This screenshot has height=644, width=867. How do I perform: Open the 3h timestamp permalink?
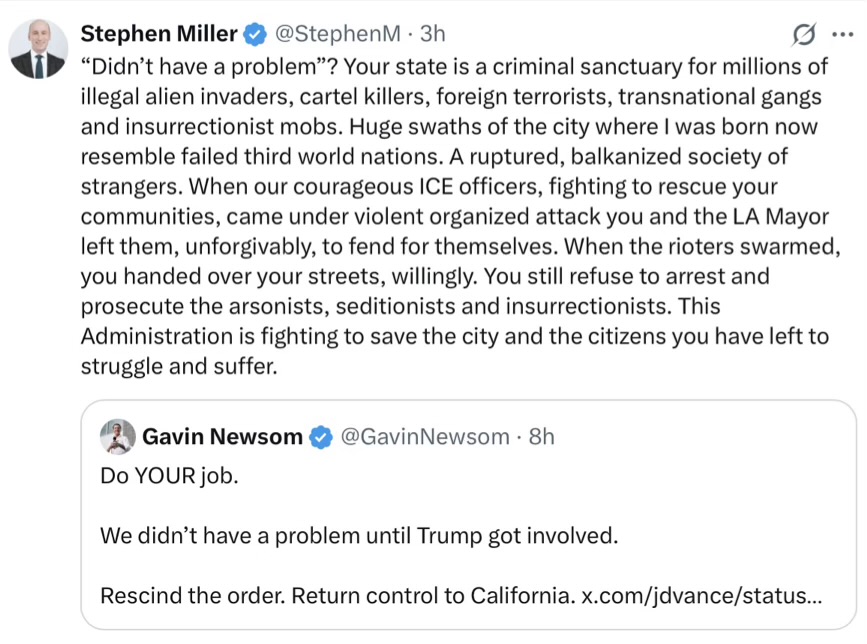pyautogui.click(x=432, y=34)
